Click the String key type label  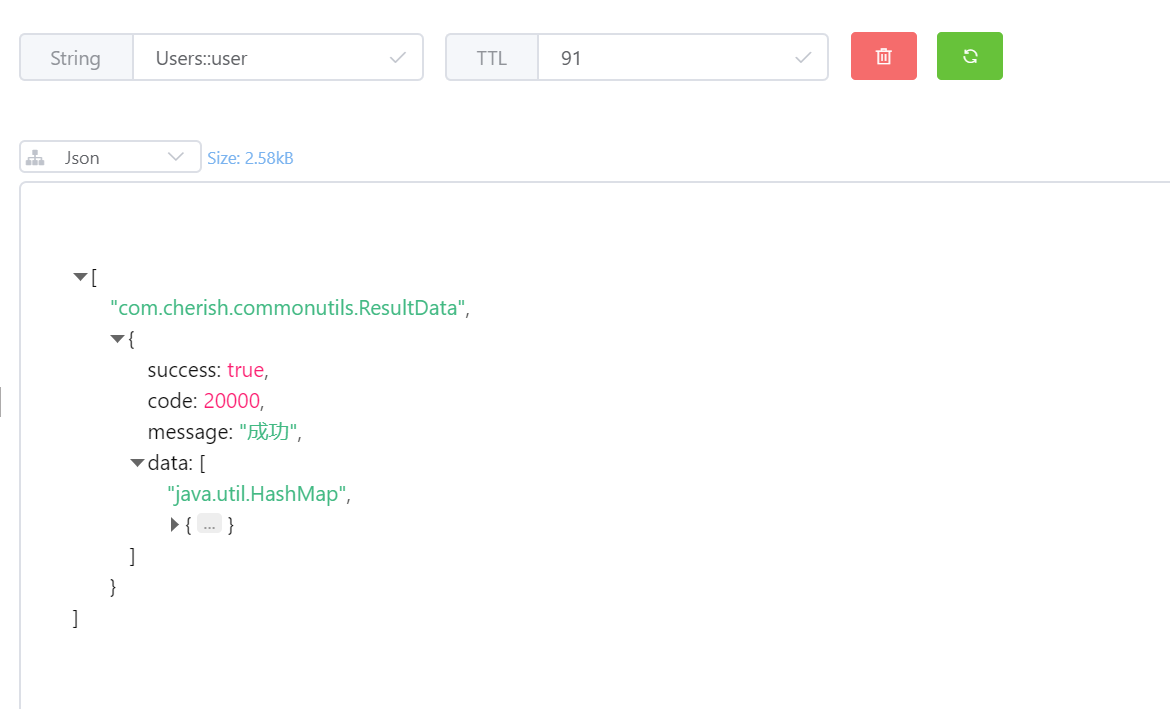pyautogui.click(x=76, y=58)
